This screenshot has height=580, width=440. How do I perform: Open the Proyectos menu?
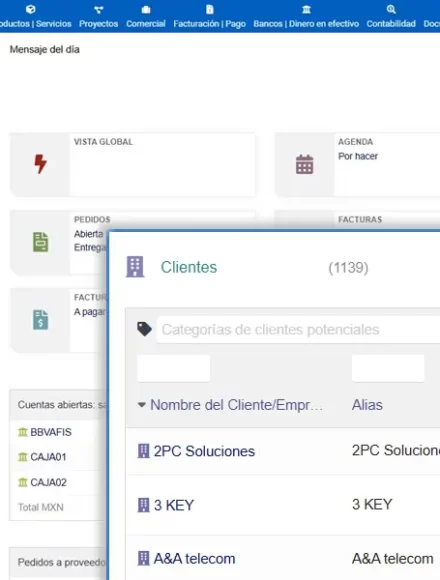tap(98, 24)
